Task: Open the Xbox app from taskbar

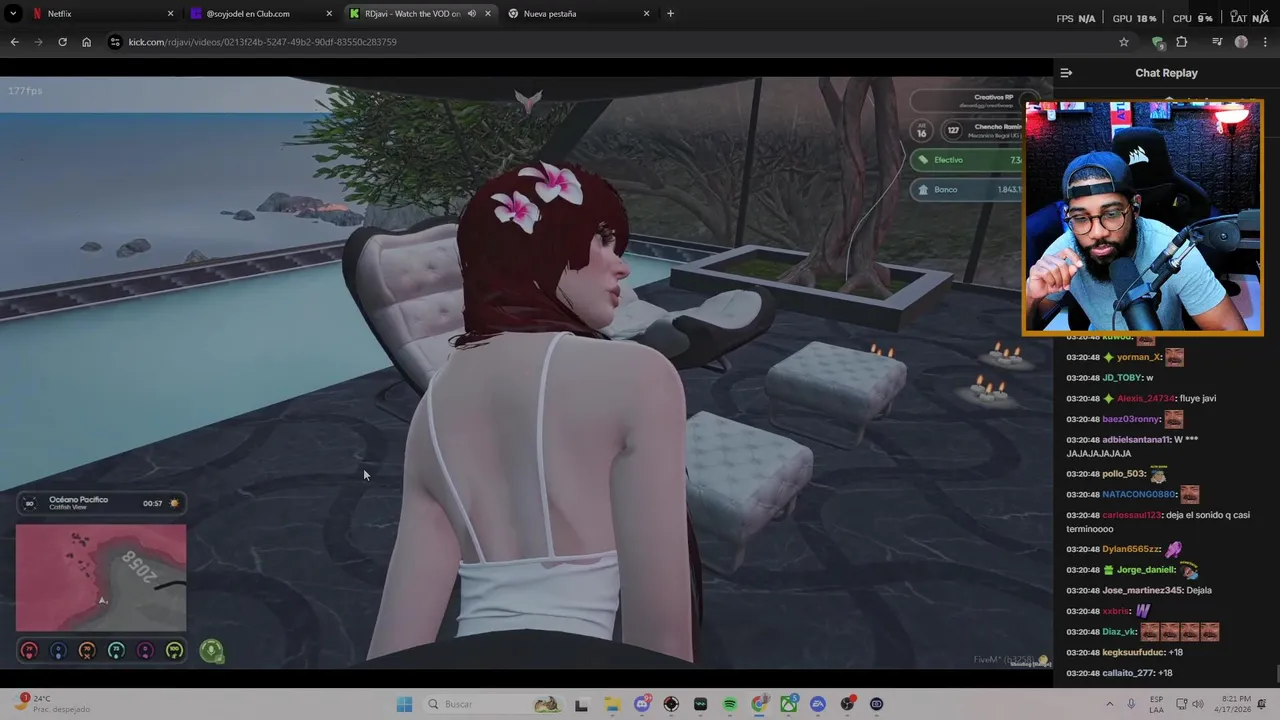Action: 789,704
